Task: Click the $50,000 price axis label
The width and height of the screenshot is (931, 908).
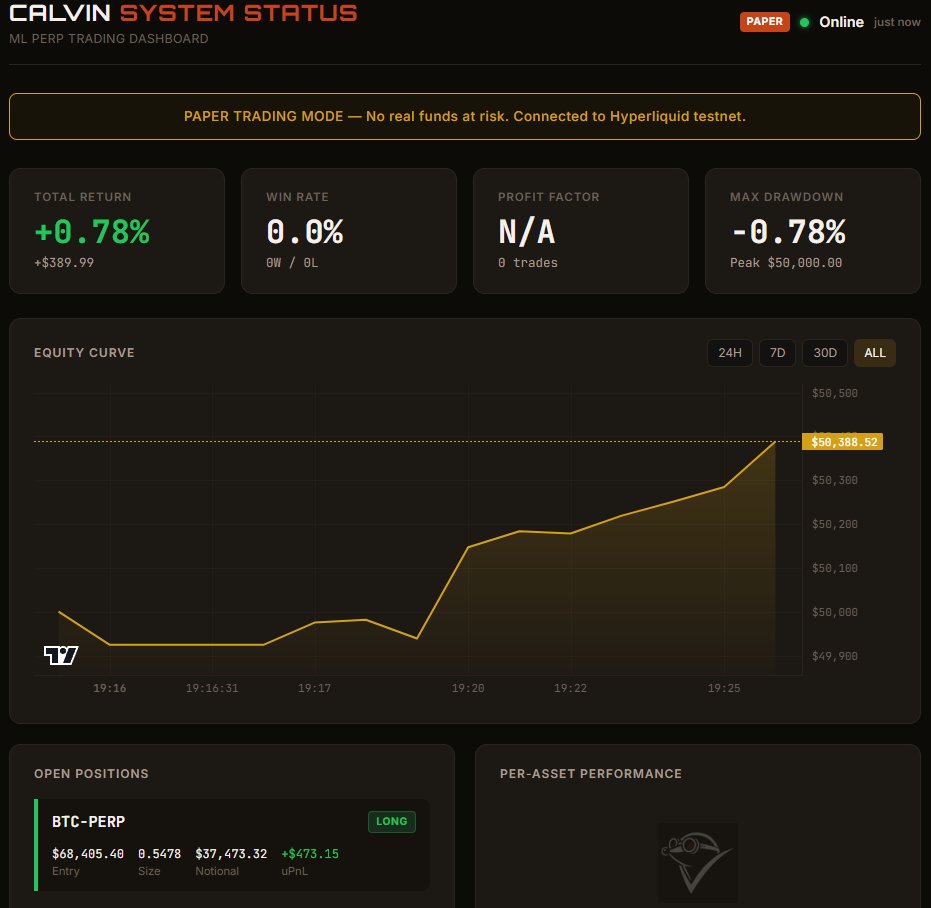Action: point(835,612)
